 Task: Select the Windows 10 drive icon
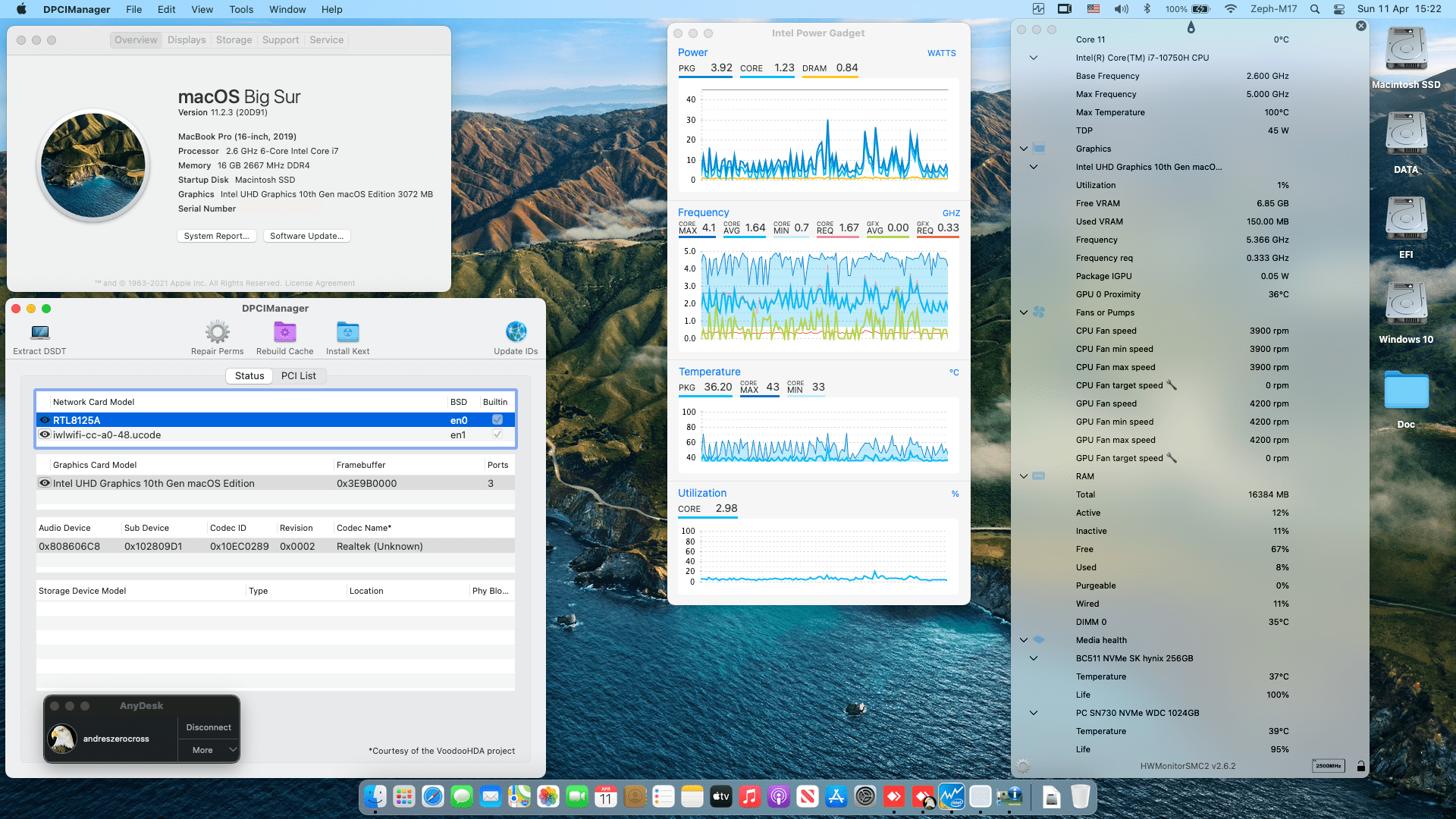coord(1406,305)
